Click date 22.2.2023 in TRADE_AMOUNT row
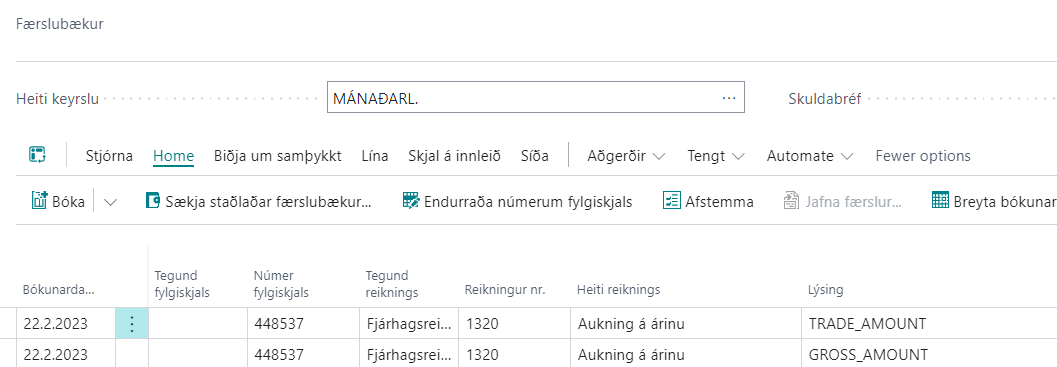Image resolution: width=1057 pixels, height=367 pixels. coord(65,324)
